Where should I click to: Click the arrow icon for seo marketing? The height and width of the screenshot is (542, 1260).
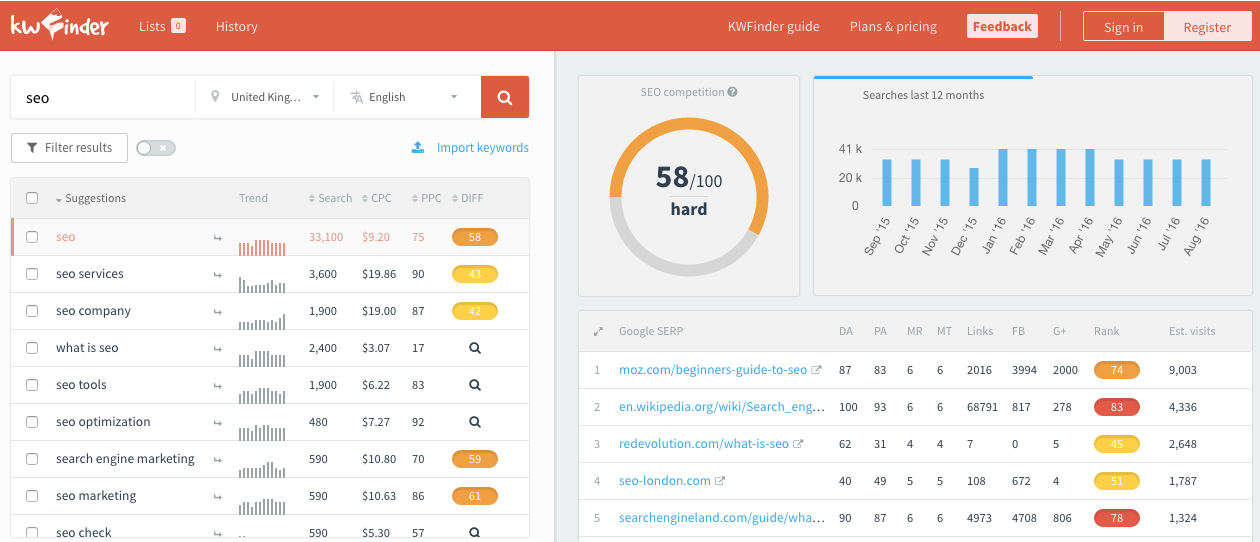(x=217, y=497)
